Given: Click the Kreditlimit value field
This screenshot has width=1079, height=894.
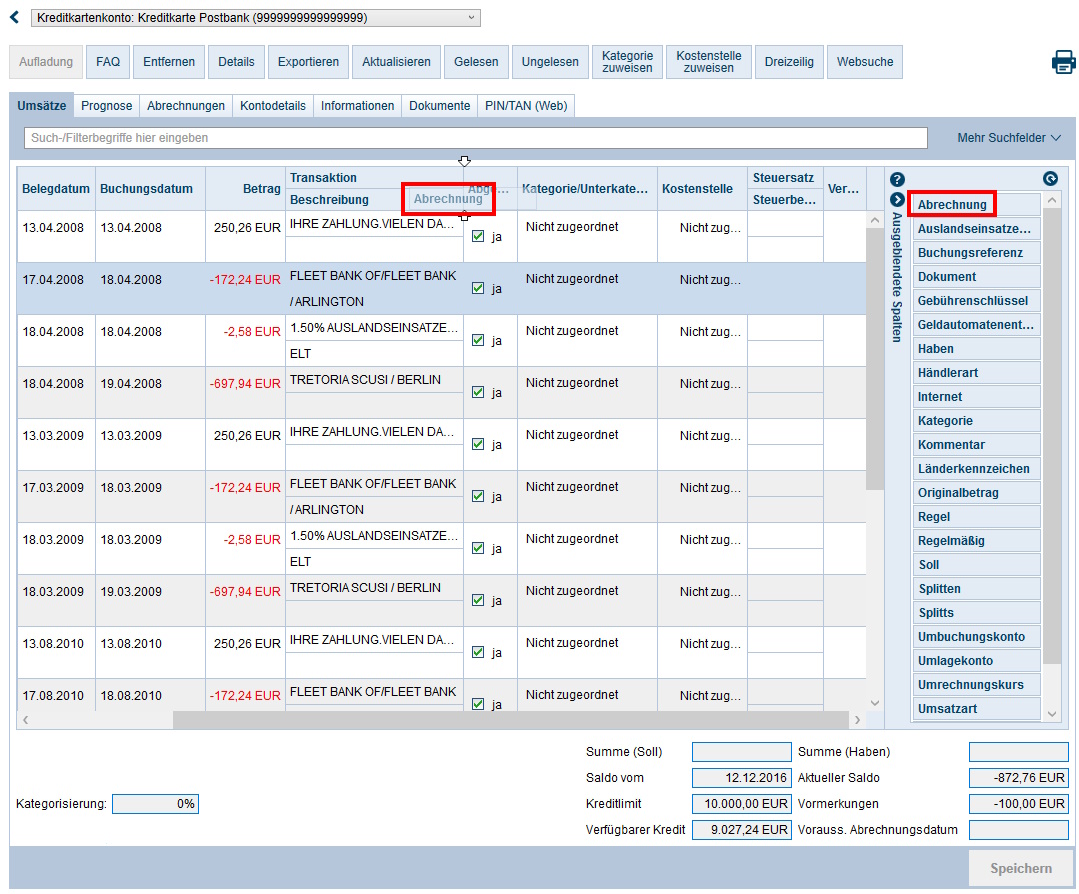Looking at the screenshot, I should point(741,804).
